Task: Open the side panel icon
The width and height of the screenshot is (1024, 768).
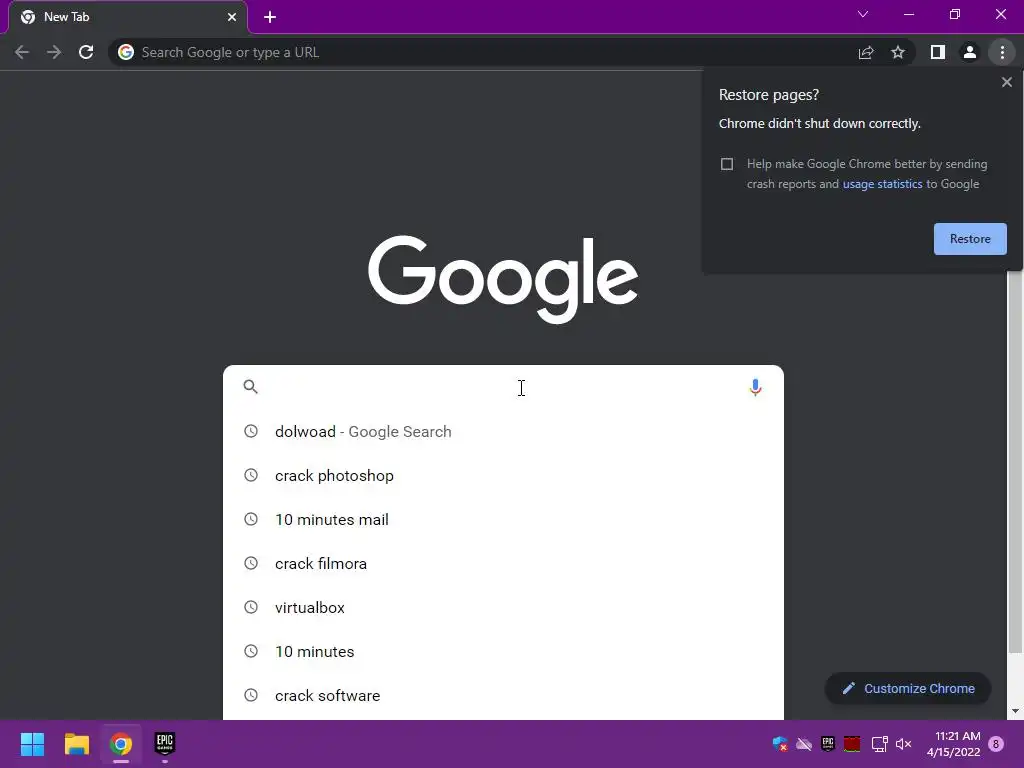Action: 938,52
